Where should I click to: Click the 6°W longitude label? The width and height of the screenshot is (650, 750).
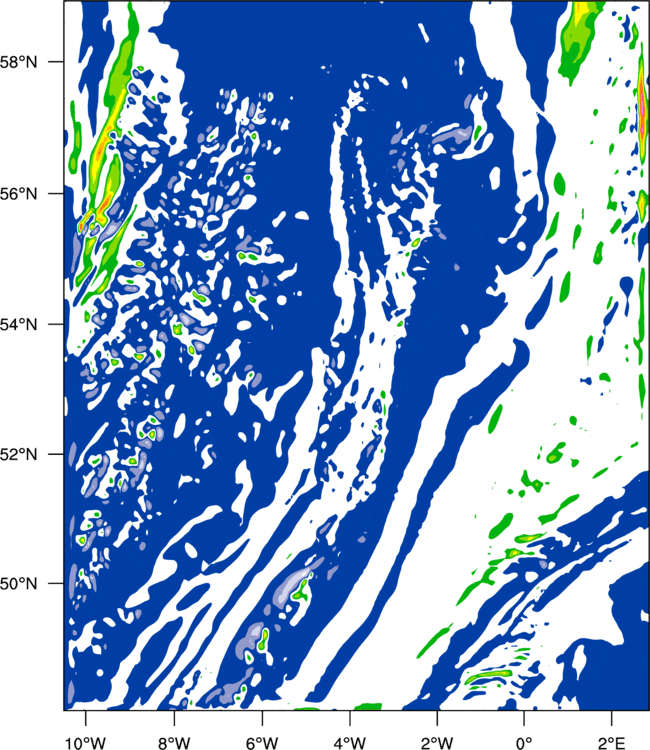[262, 743]
